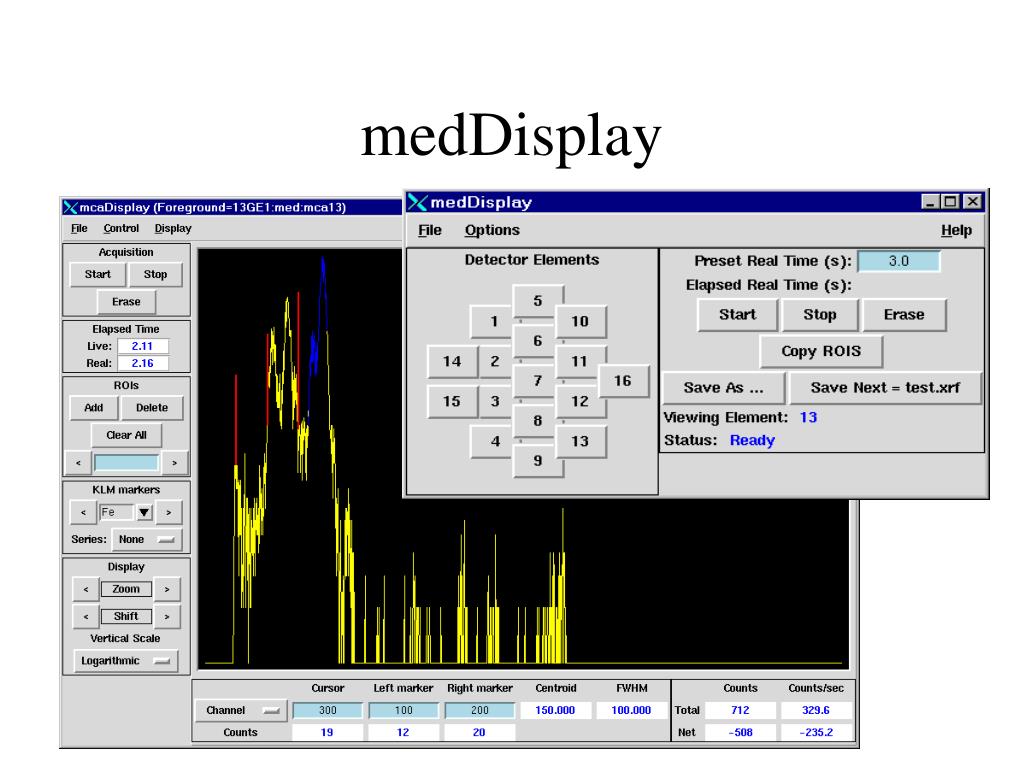Open the Channel units option menu
Screen dimensions: 1024x768
(x=240, y=711)
